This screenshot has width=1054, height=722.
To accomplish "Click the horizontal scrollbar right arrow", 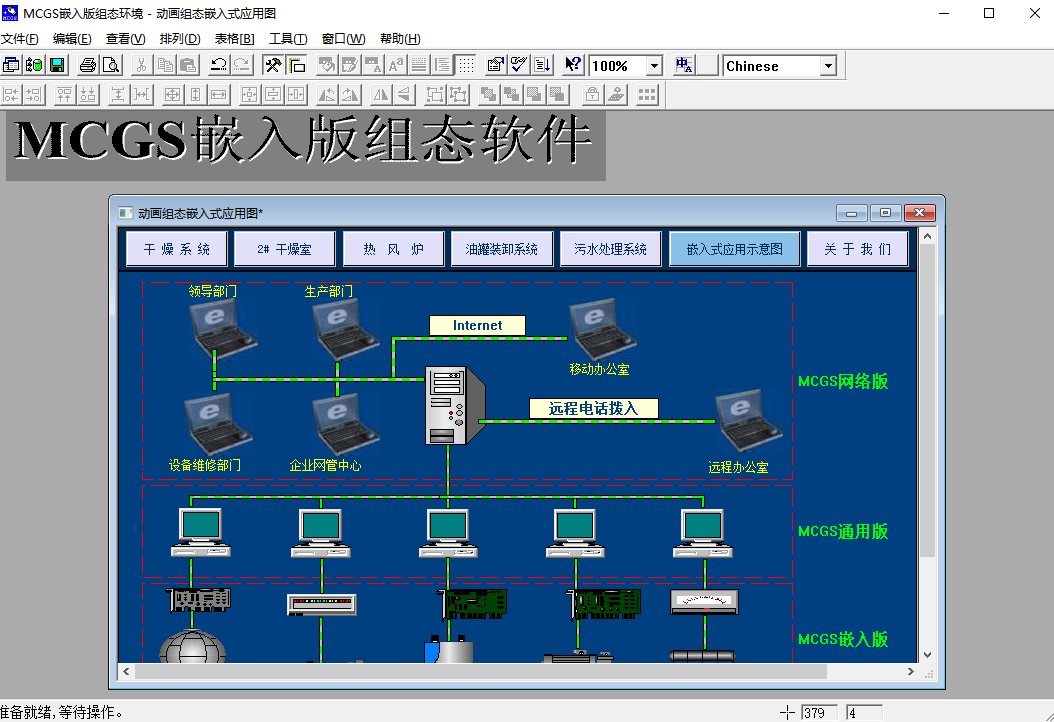I will click(x=910, y=672).
